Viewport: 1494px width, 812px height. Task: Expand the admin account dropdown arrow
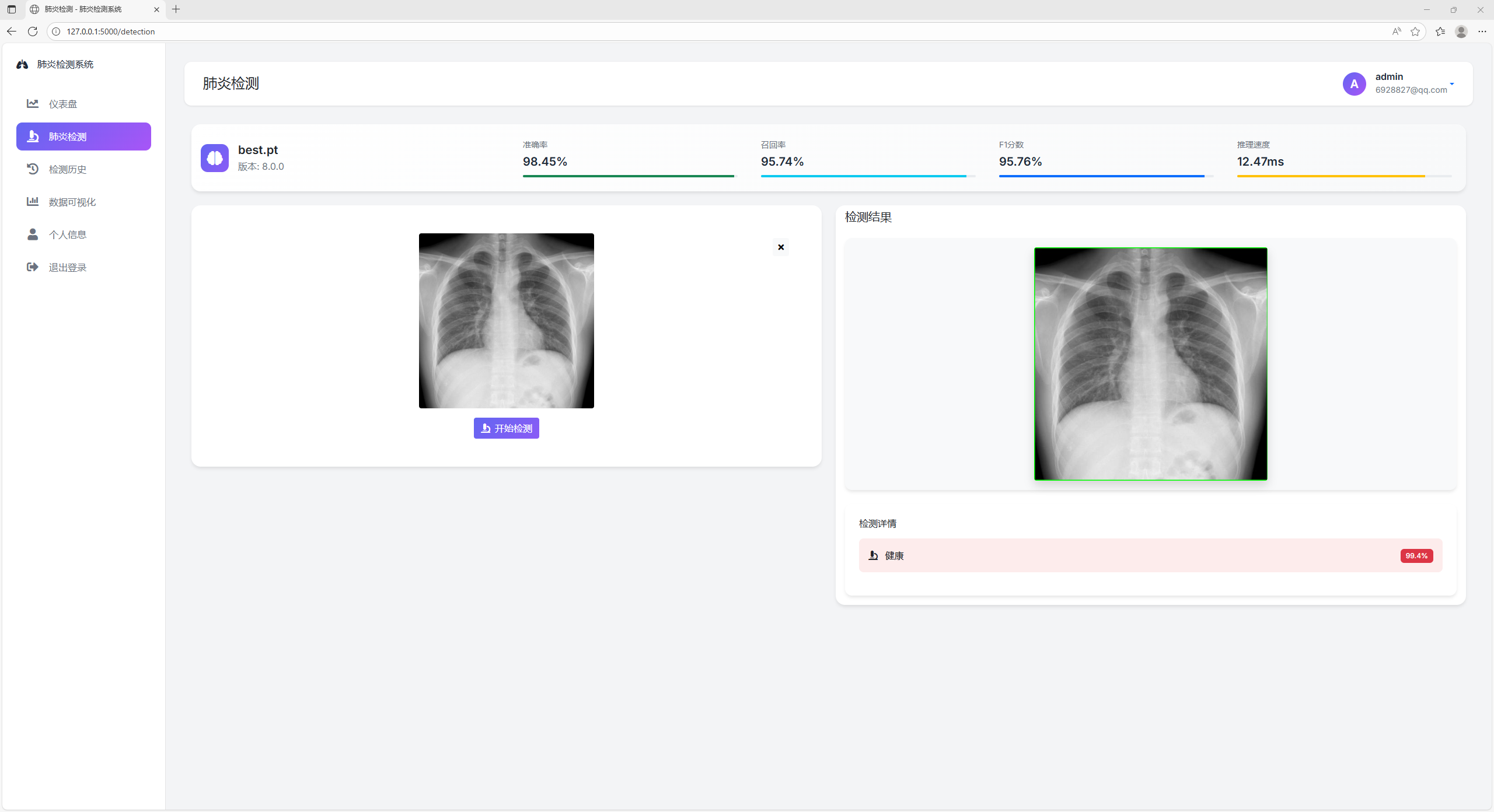click(x=1452, y=84)
